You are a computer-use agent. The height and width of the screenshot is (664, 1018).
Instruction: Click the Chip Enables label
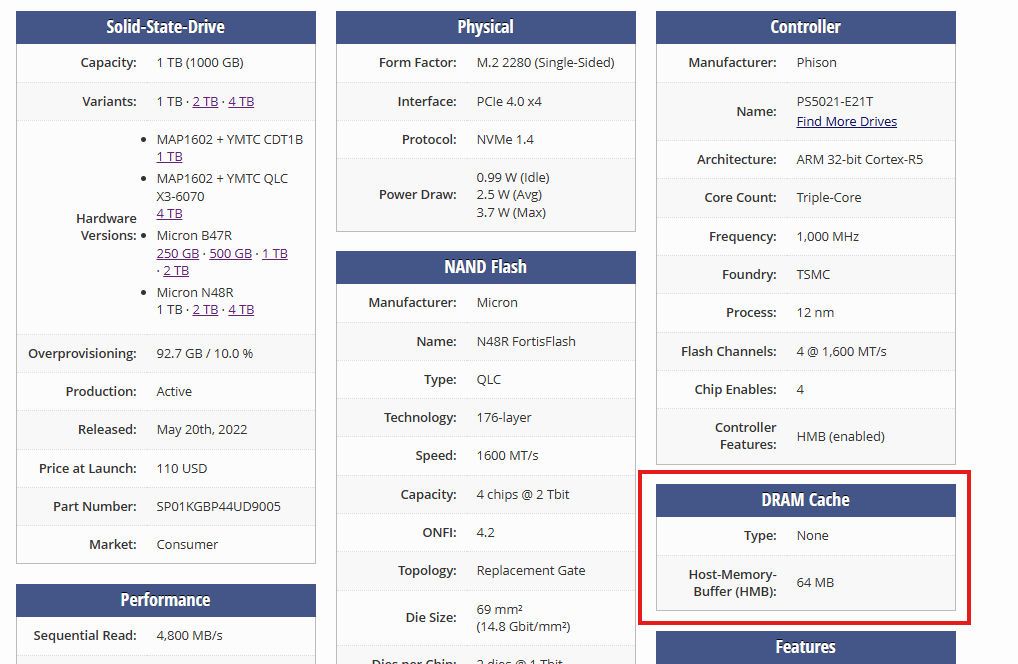(736, 389)
